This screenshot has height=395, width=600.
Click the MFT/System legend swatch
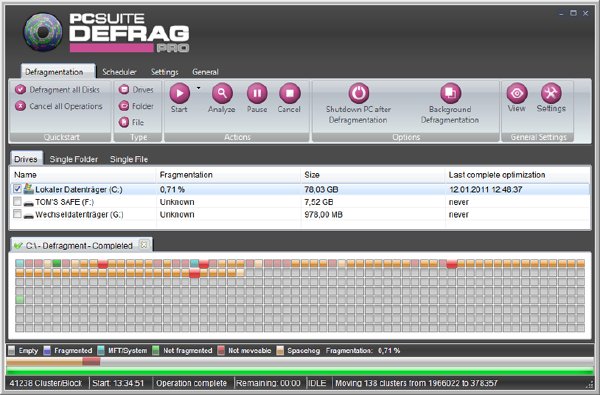coord(101,350)
